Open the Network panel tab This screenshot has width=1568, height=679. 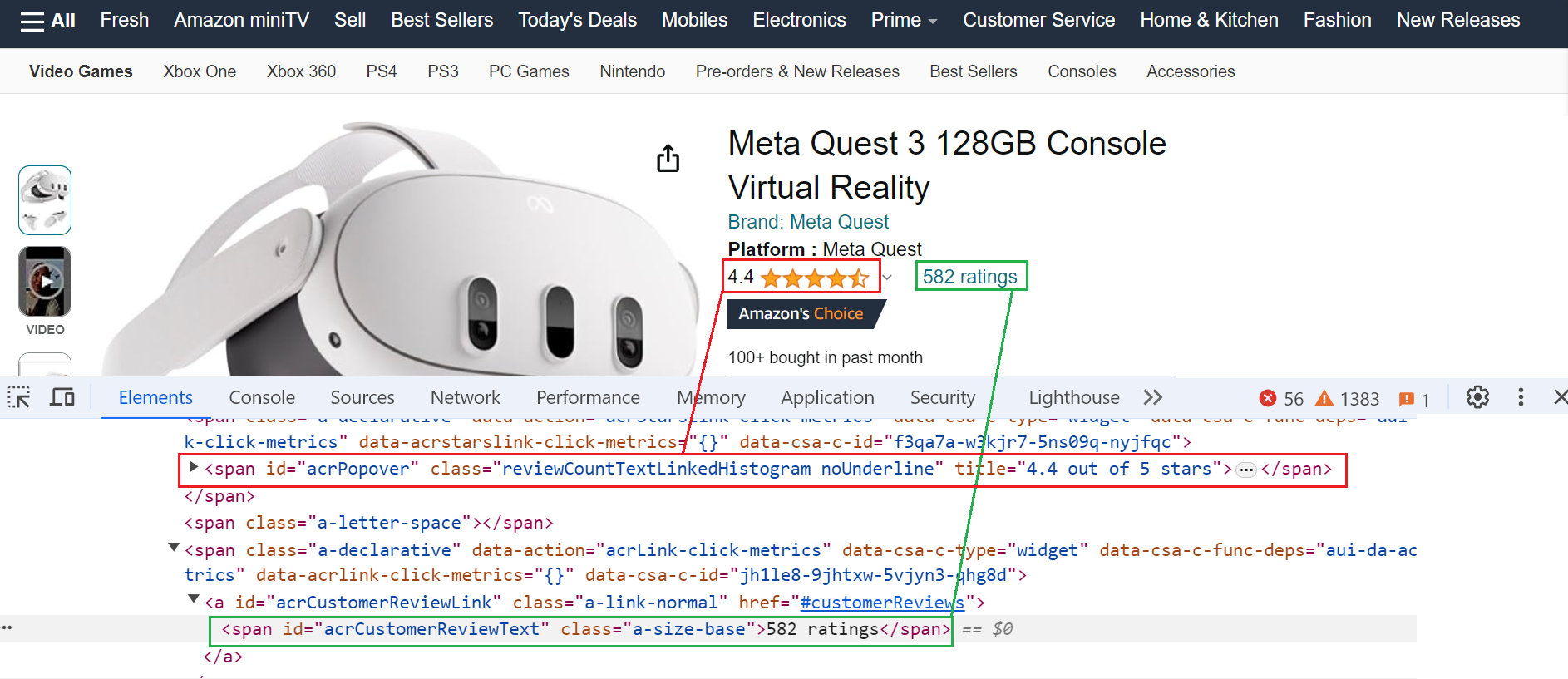click(465, 397)
